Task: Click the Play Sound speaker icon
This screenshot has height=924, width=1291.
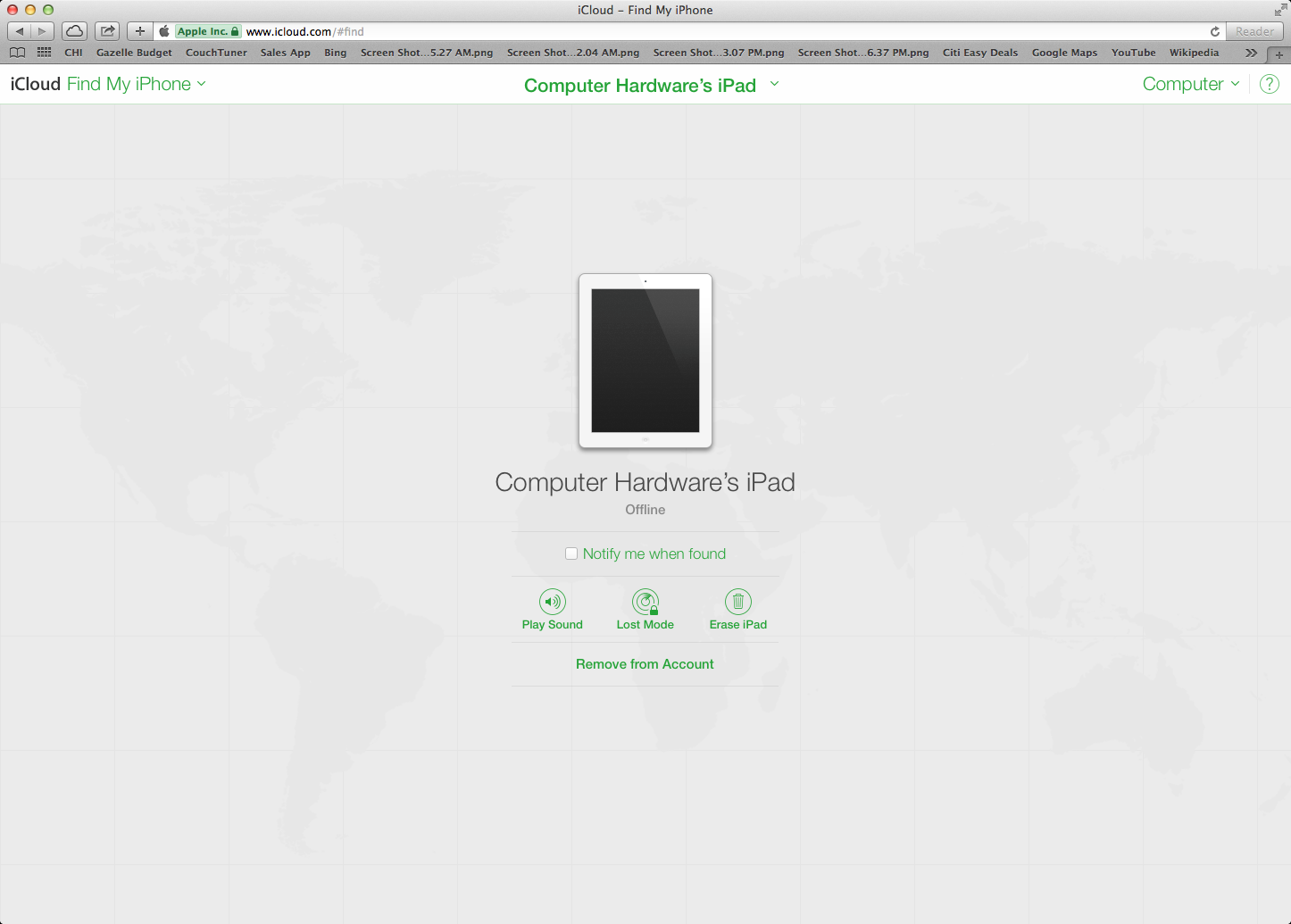Action: point(553,602)
